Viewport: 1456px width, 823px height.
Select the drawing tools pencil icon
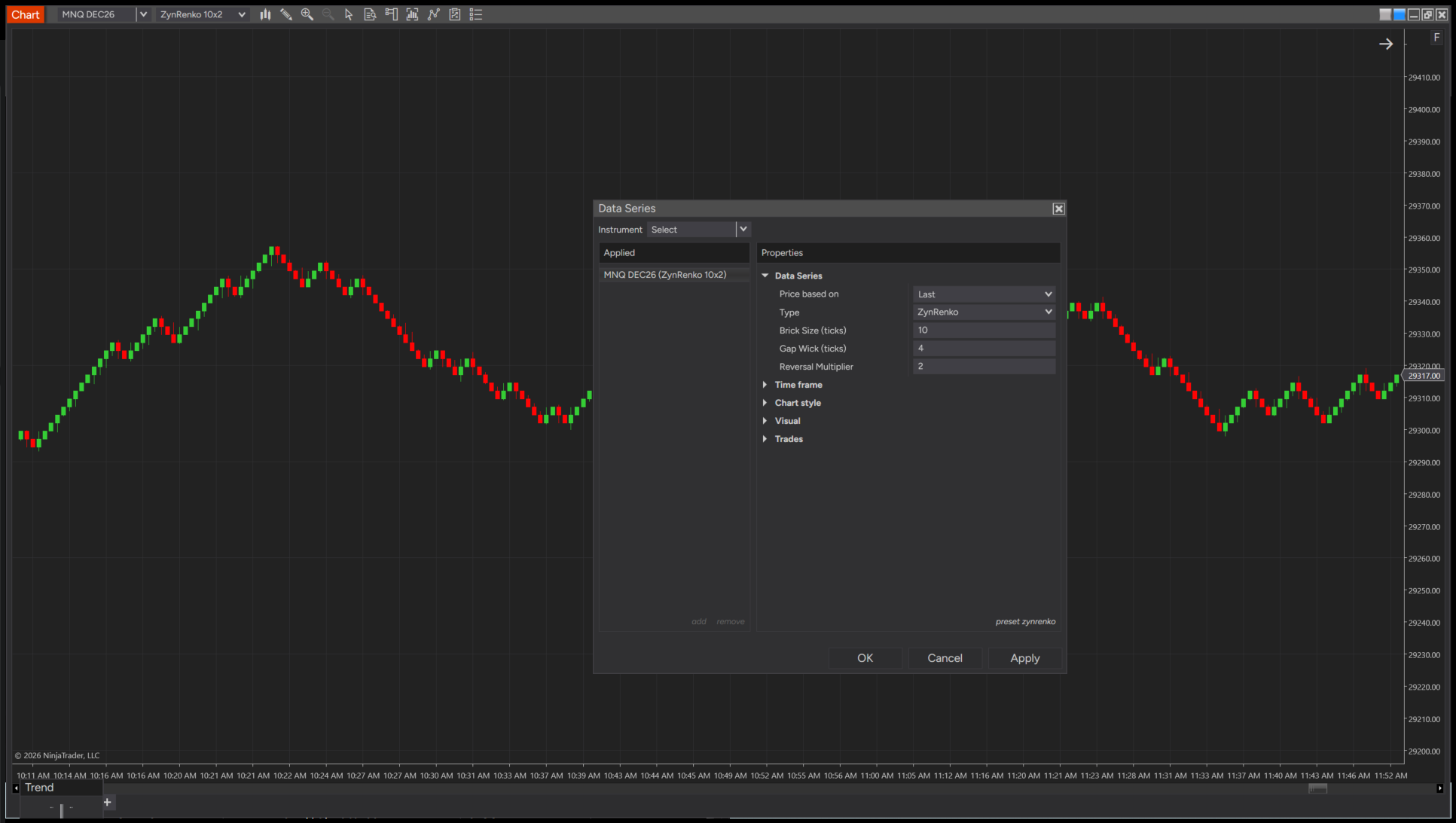(x=286, y=14)
